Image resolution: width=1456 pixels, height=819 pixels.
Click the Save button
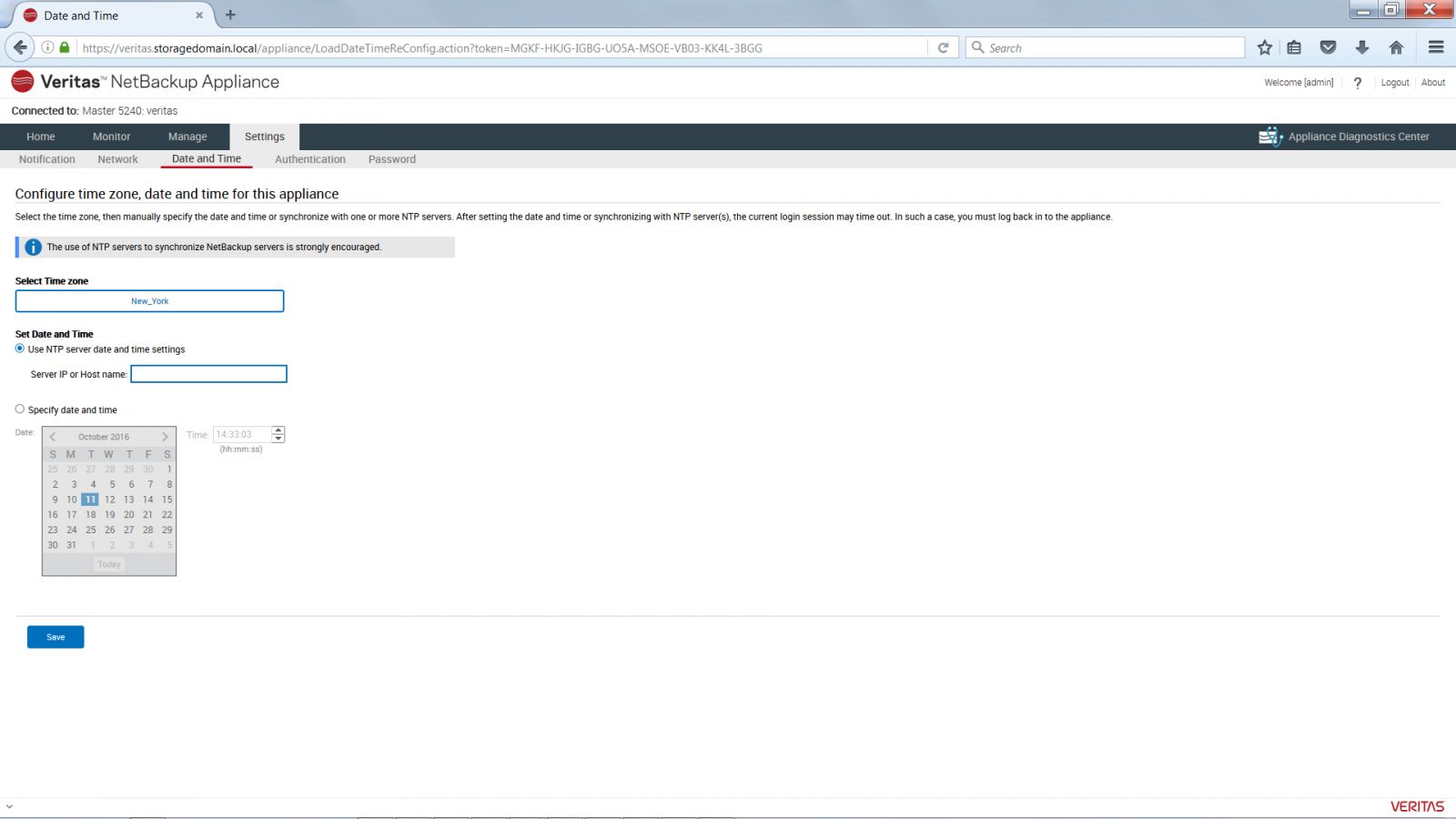point(56,637)
